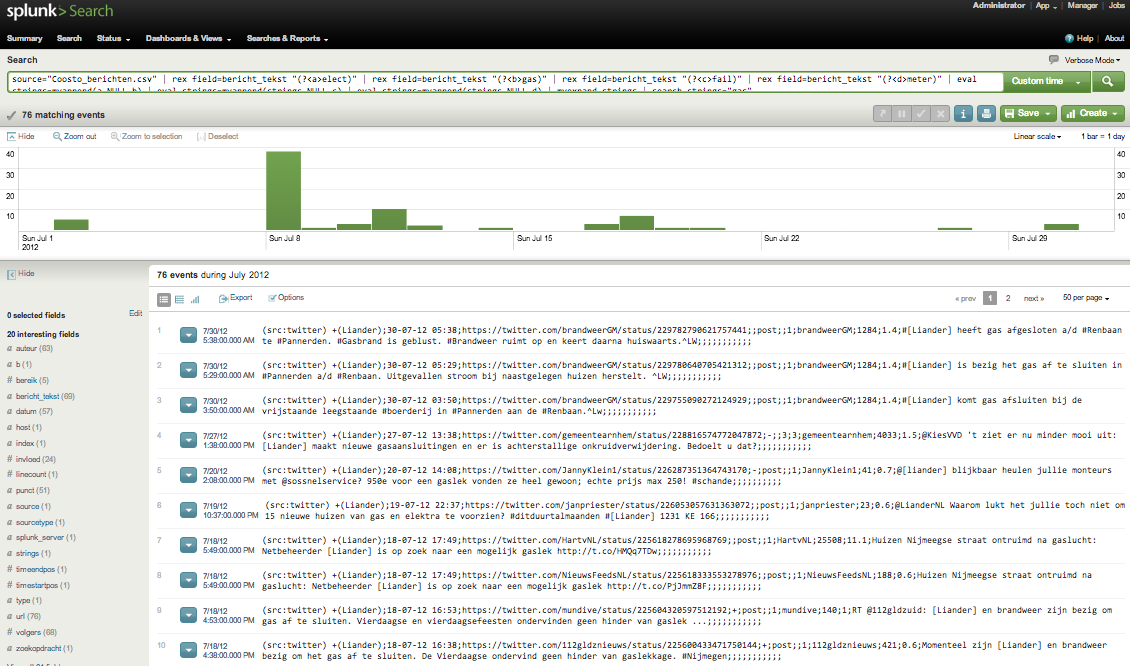Print the search results
The image size is (1130, 666).
pos(986,113)
